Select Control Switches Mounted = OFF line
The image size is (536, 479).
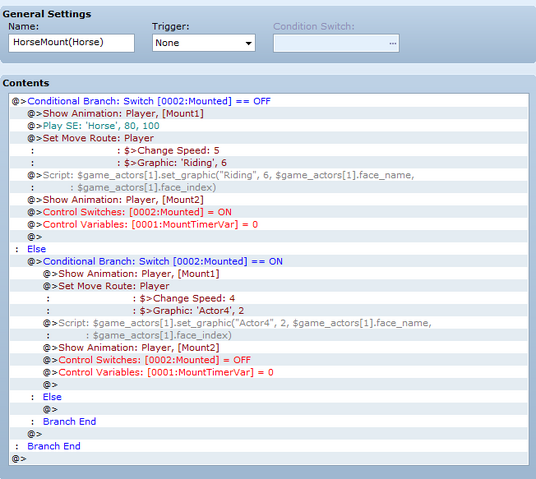pos(268,360)
